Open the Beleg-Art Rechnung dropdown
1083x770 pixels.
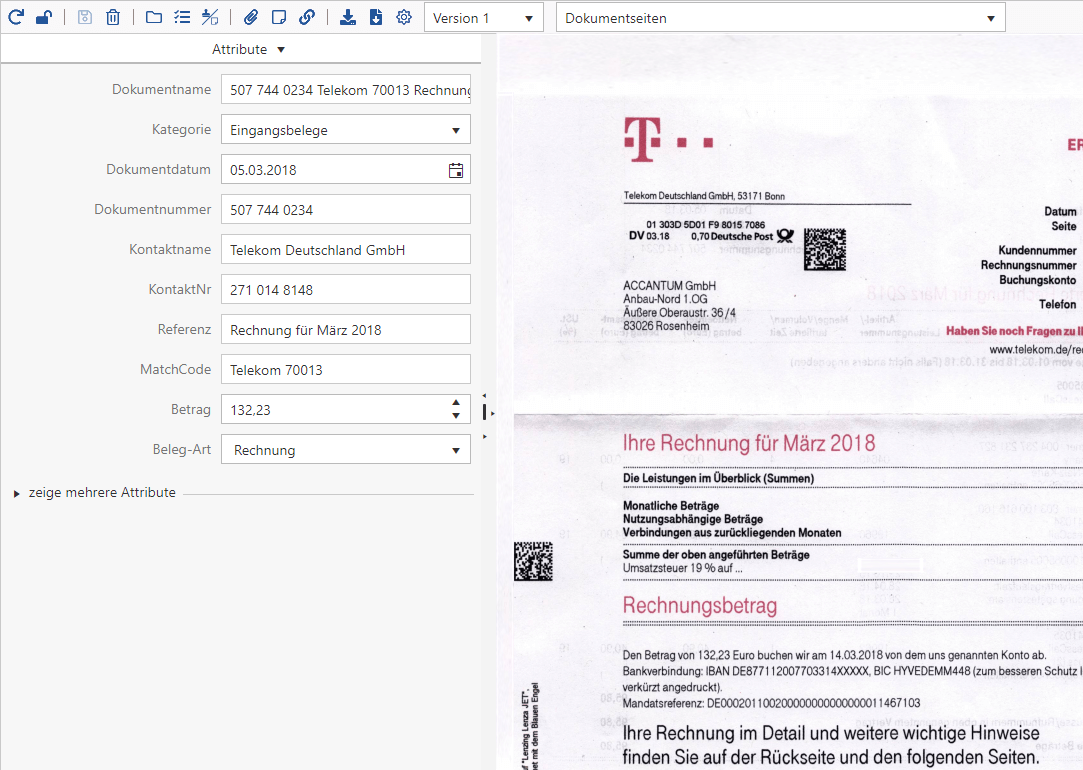pos(345,450)
